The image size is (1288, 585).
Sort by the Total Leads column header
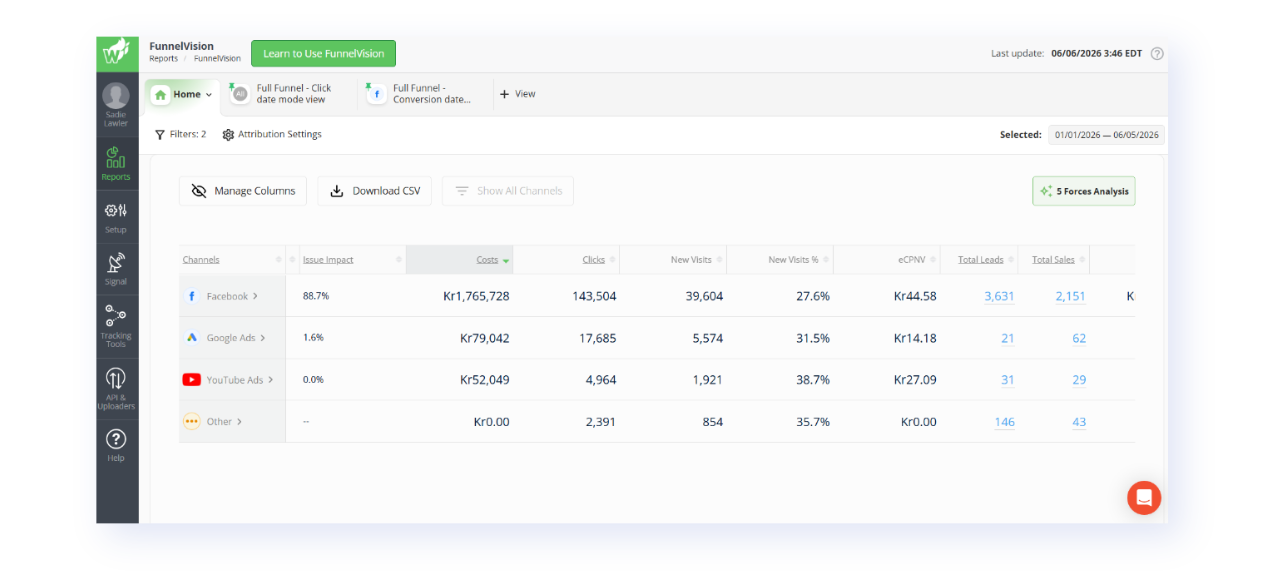pyautogui.click(x=980, y=260)
